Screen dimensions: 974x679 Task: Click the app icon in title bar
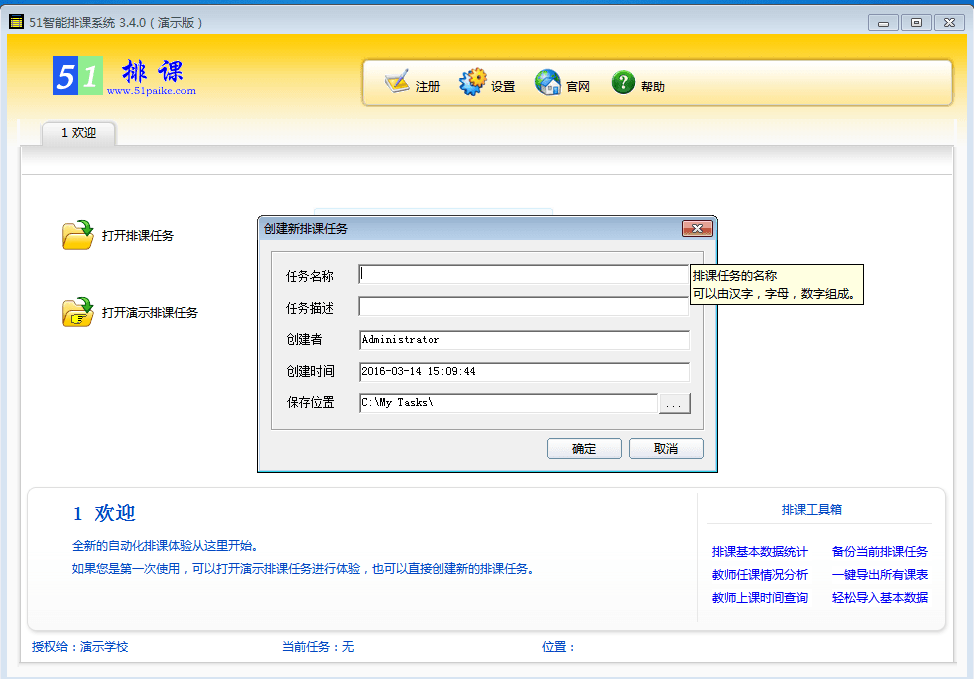[x=16, y=22]
